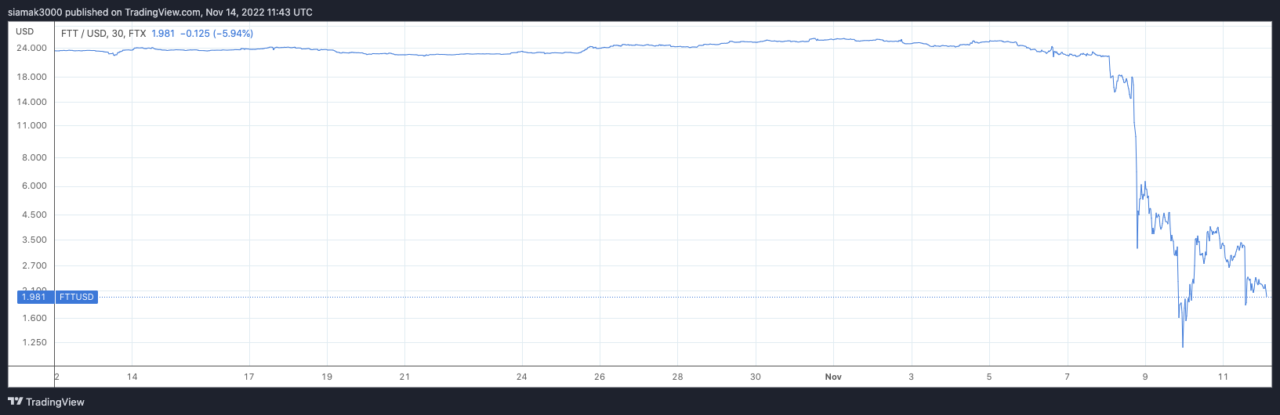Click the '7' date label on the time axis

pyautogui.click(x=1067, y=377)
